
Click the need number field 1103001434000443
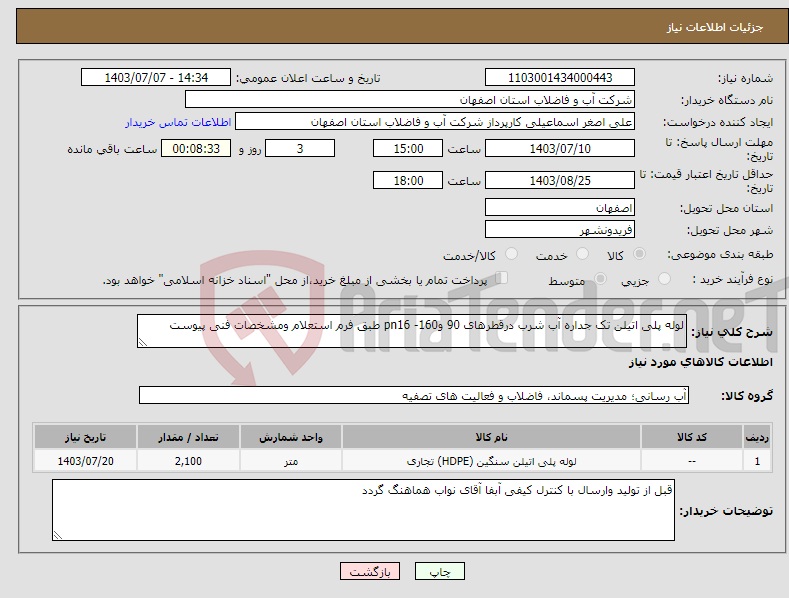pyautogui.click(x=560, y=78)
